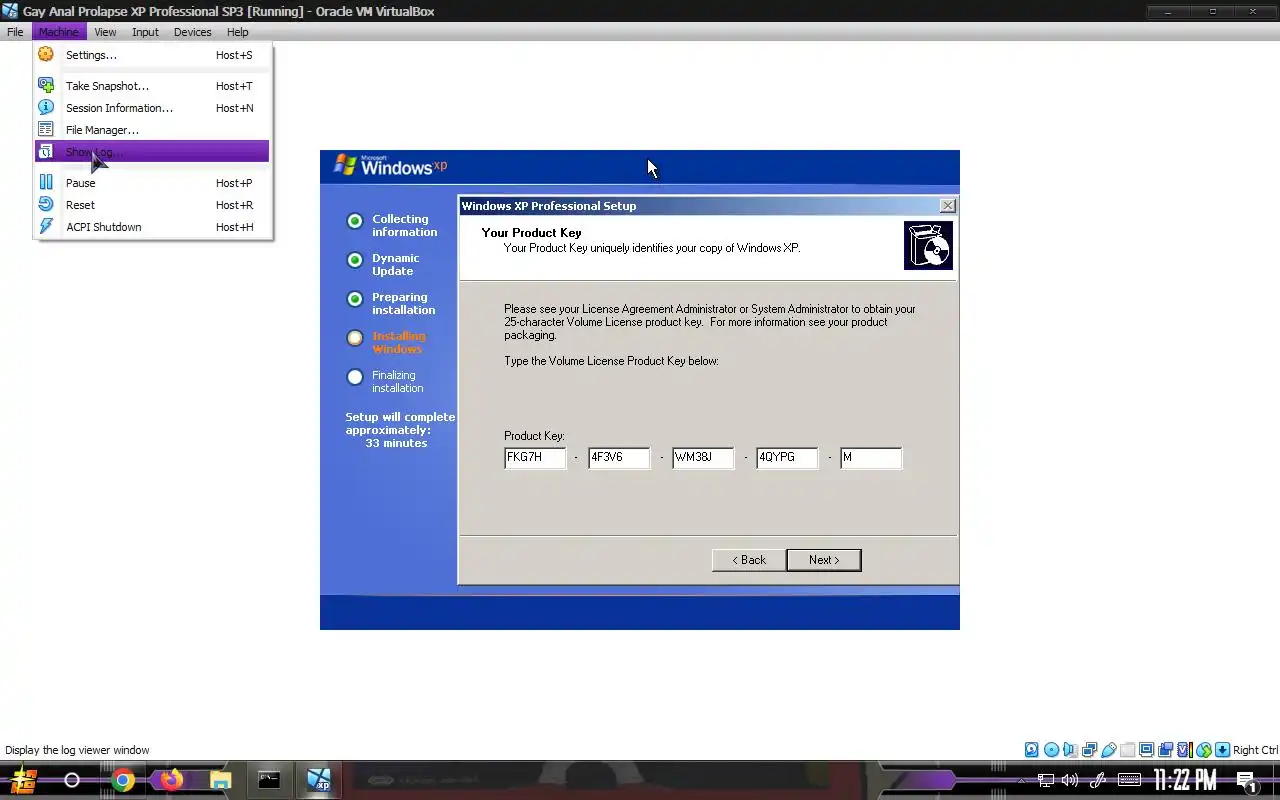Open the Devices menu
This screenshot has height=800, width=1280.
[x=192, y=32]
